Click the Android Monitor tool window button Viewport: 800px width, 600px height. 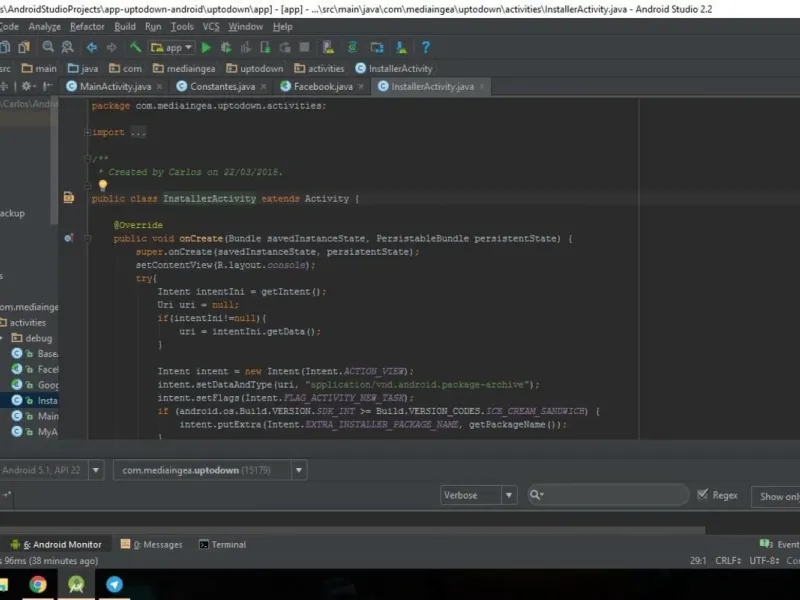(x=56, y=545)
